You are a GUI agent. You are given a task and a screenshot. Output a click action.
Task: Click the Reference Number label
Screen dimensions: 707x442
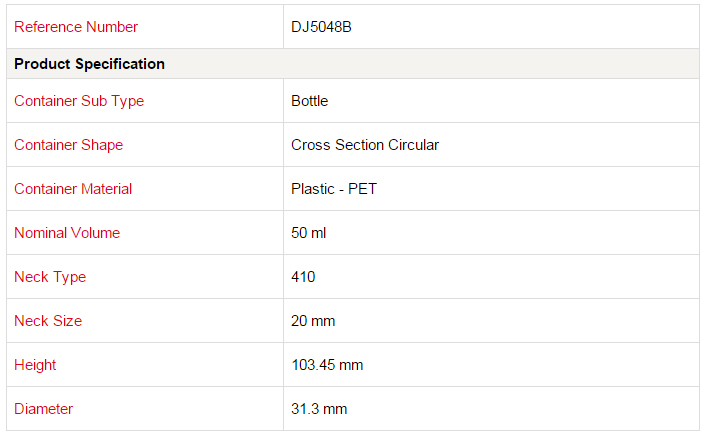76,27
